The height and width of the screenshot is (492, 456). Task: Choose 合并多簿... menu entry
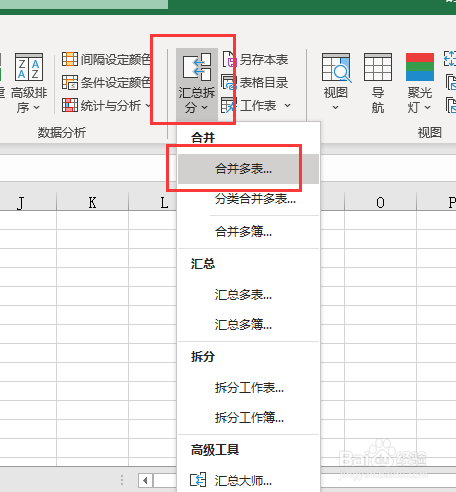(x=248, y=231)
